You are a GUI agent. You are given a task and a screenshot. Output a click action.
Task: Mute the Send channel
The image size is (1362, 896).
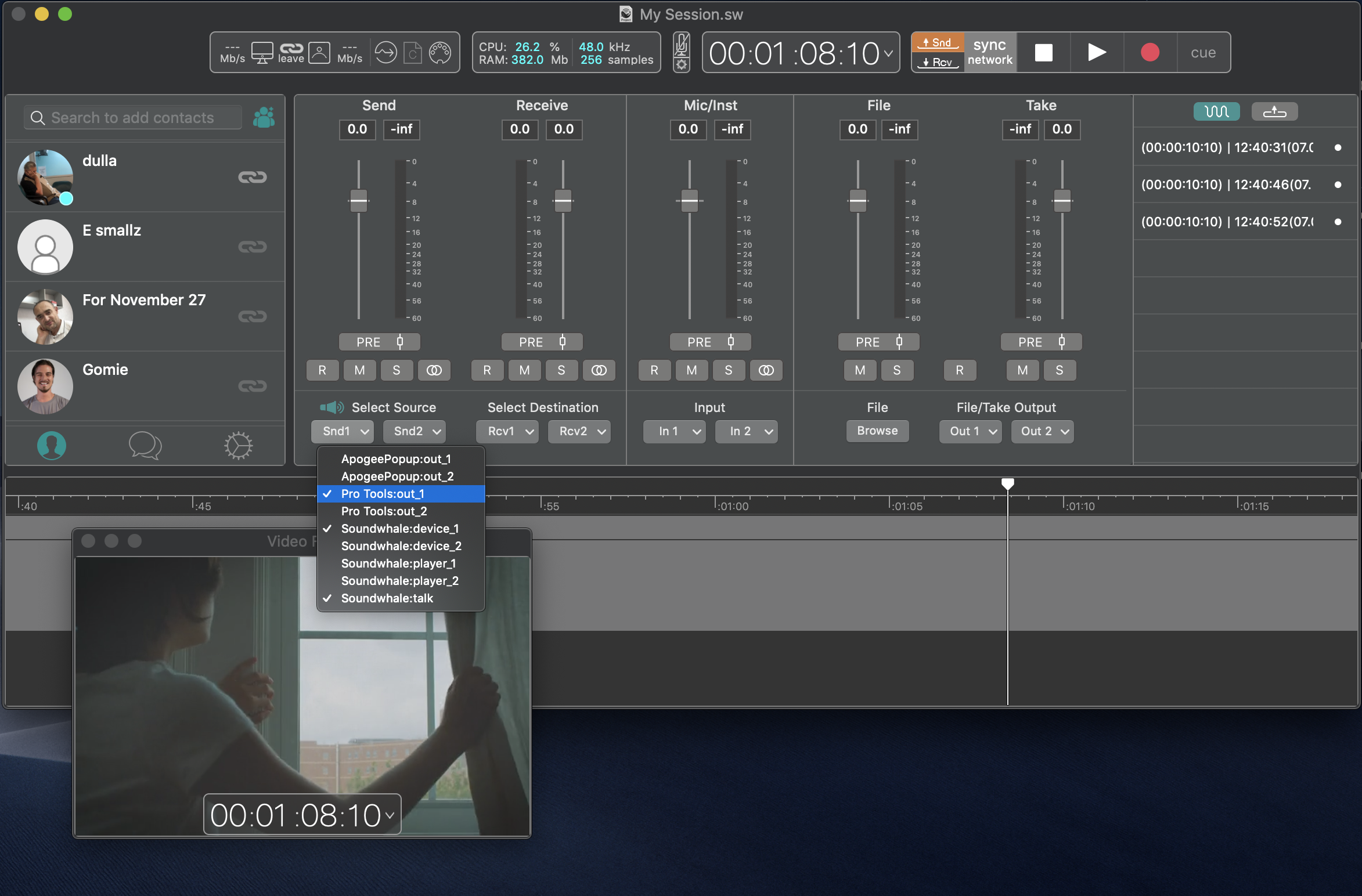click(359, 370)
